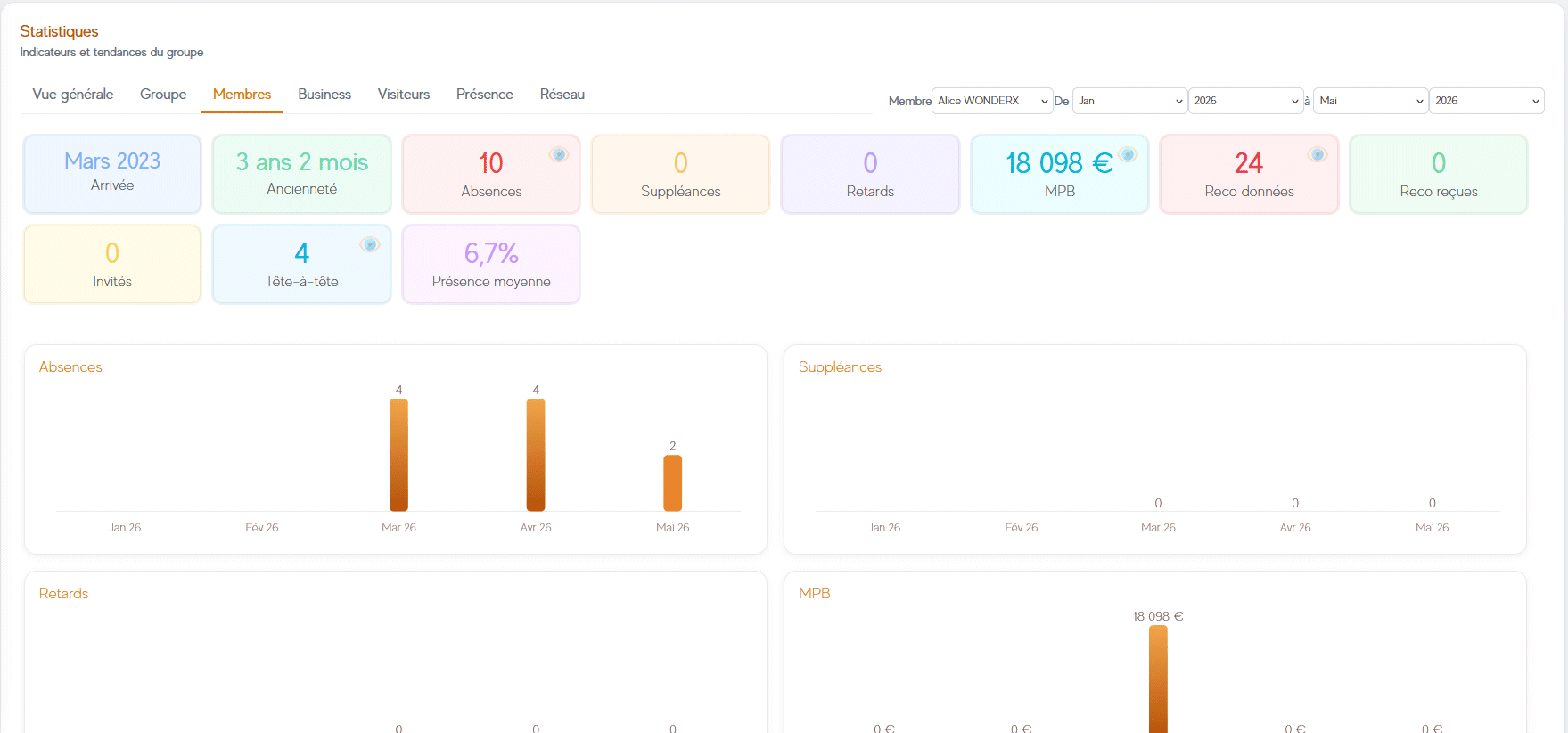The height and width of the screenshot is (733, 1568).
Task: Toggle eye icon on Tête-à-tête card
Action: [x=370, y=244]
